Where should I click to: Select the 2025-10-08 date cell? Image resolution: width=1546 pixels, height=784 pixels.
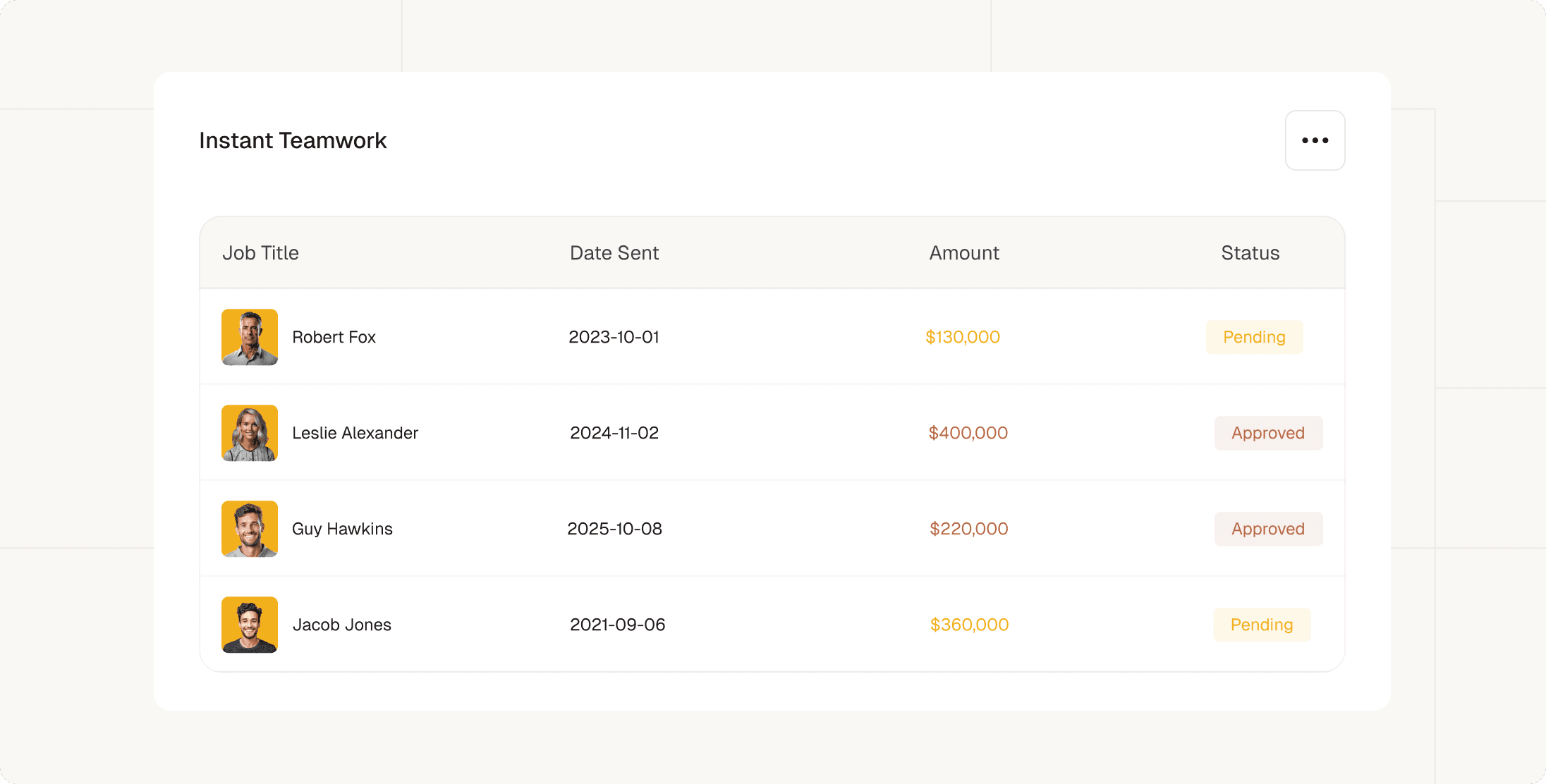pos(614,529)
